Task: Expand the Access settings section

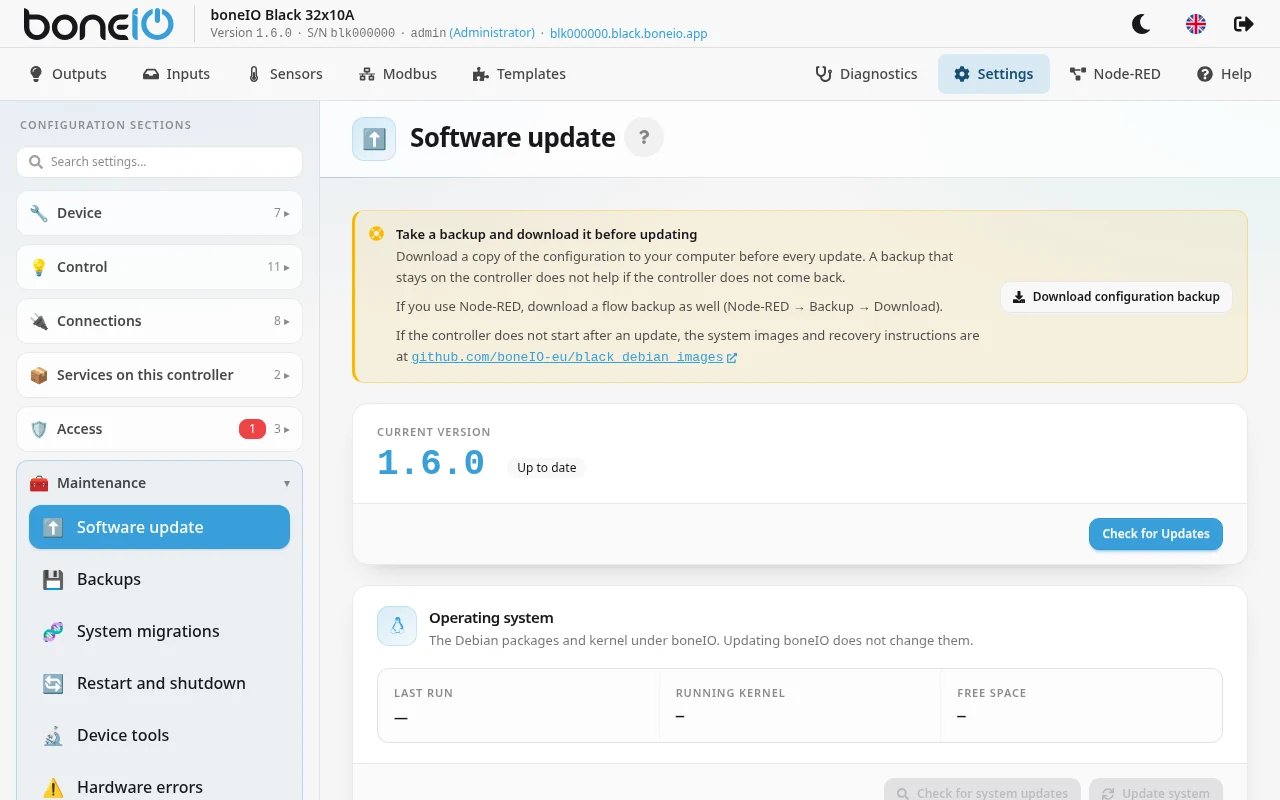Action: [159, 429]
